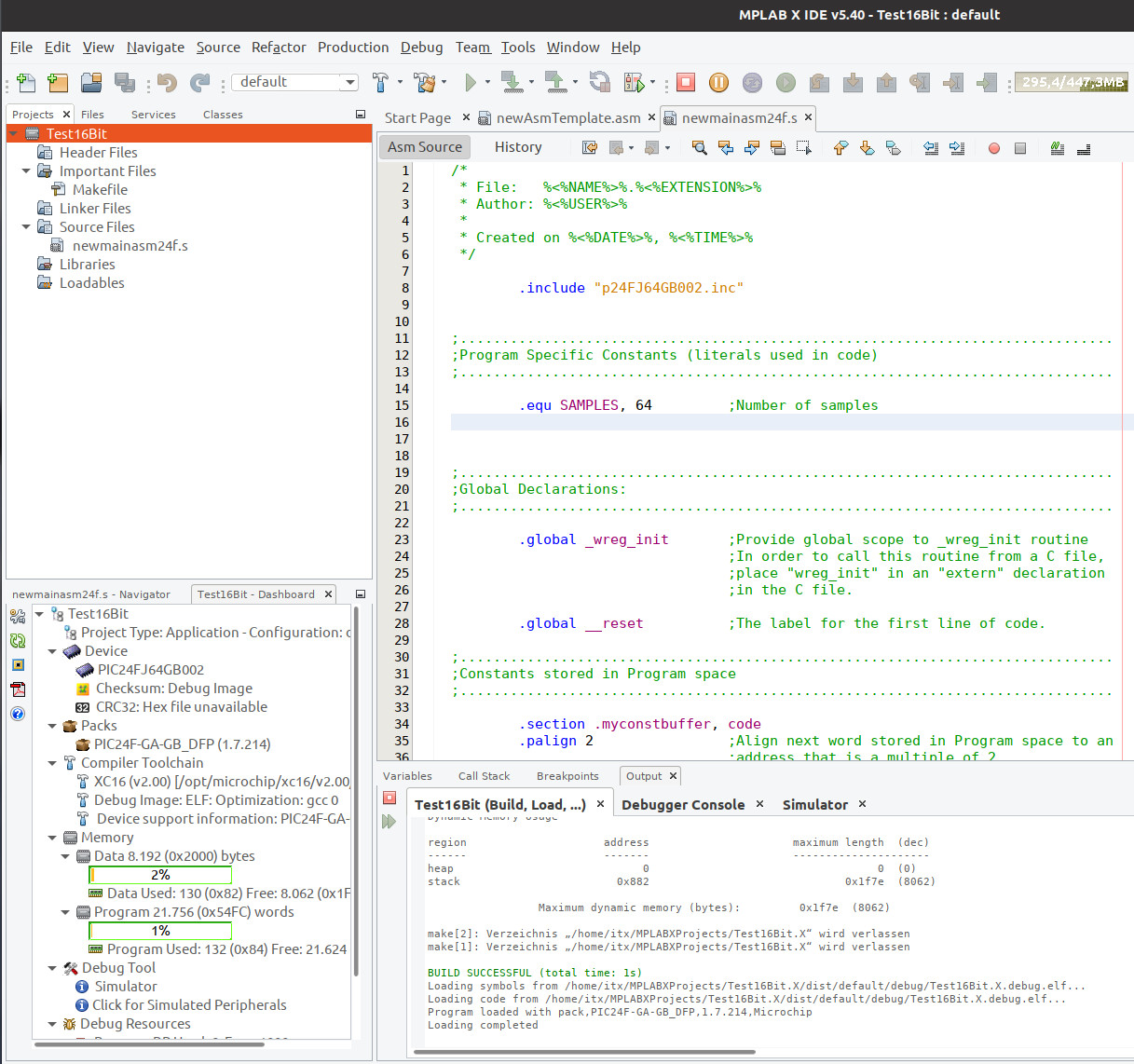
Task: Select newmainasm24f.s in Projects tree
Action: pyautogui.click(x=130, y=246)
